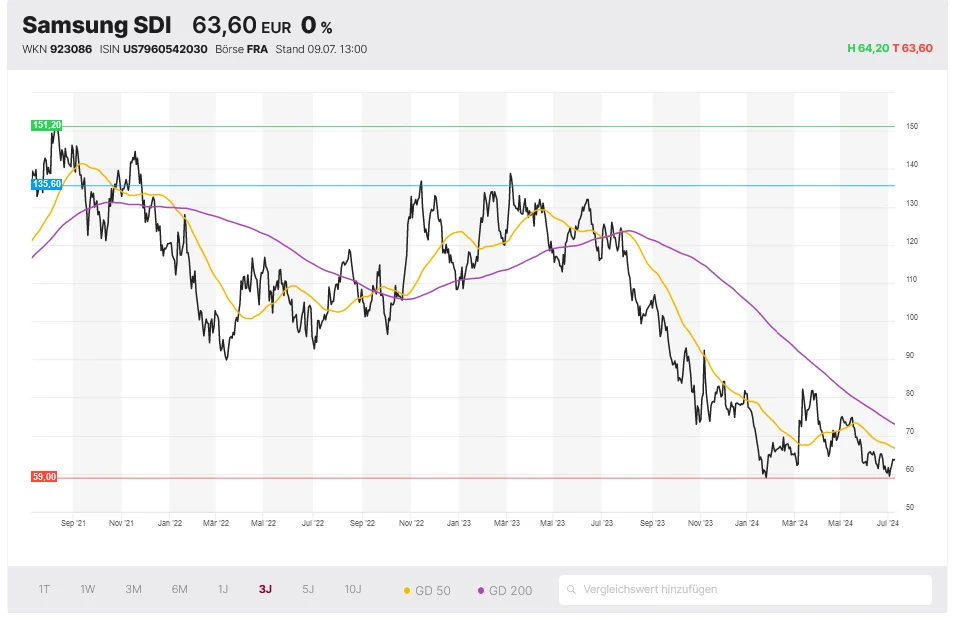This screenshot has width=956, height=627.
Task: Switch to 1J yearly view
Action: click(223, 590)
